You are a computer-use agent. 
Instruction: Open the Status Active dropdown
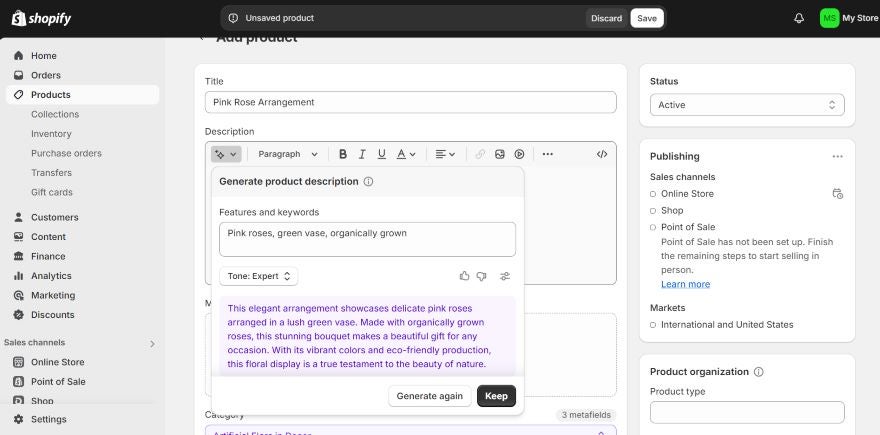coord(747,105)
